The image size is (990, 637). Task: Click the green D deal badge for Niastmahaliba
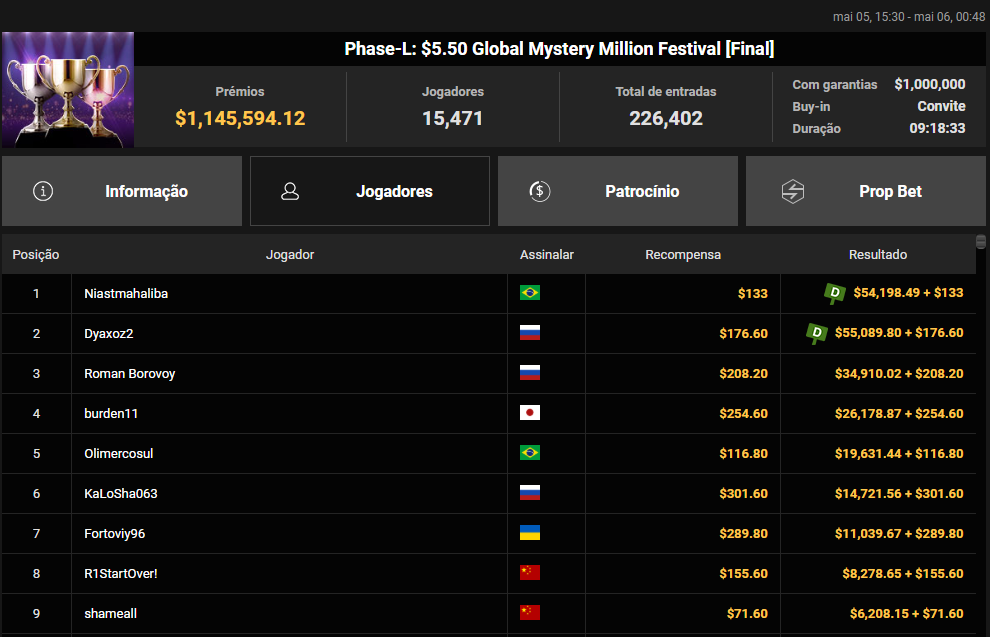tap(835, 293)
